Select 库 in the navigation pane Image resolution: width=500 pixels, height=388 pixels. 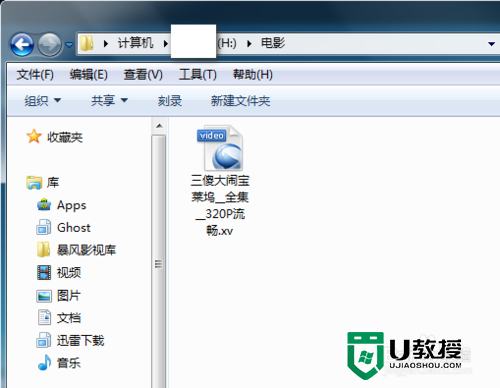coord(53,182)
